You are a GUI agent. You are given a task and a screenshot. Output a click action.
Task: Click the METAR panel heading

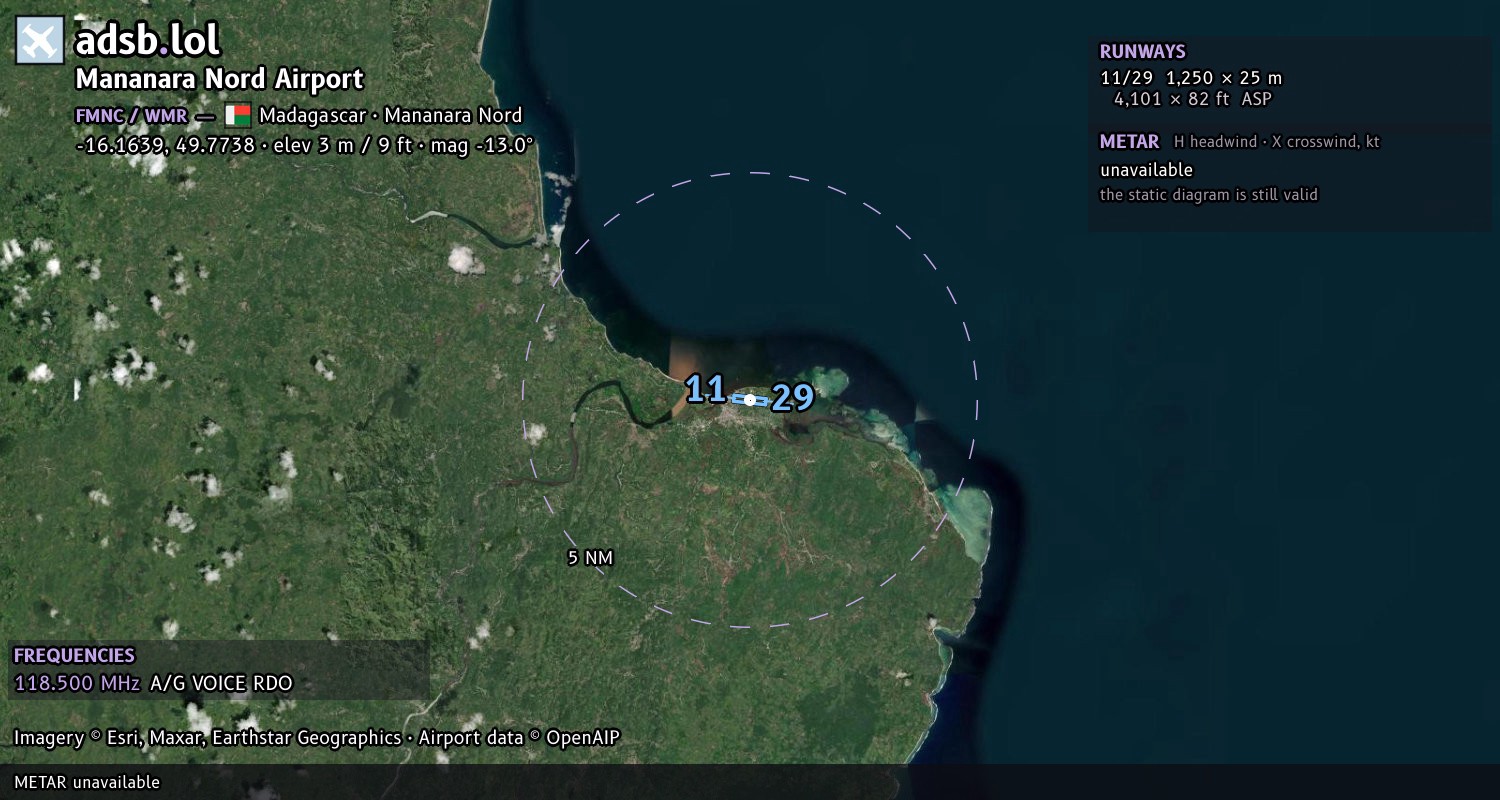click(x=1129, y=142)
